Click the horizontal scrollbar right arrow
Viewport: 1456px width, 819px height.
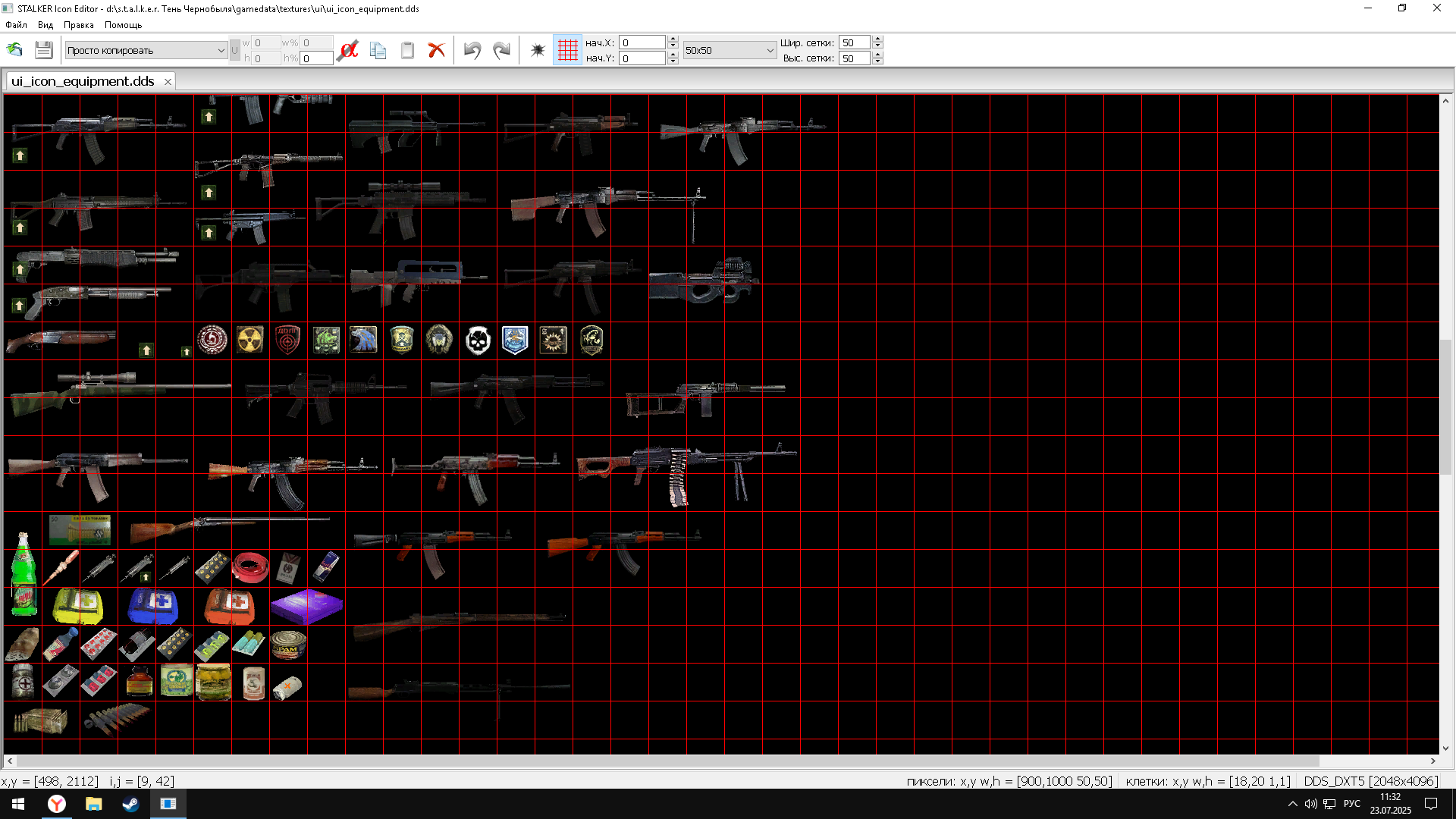click(x=1433, y=761)
